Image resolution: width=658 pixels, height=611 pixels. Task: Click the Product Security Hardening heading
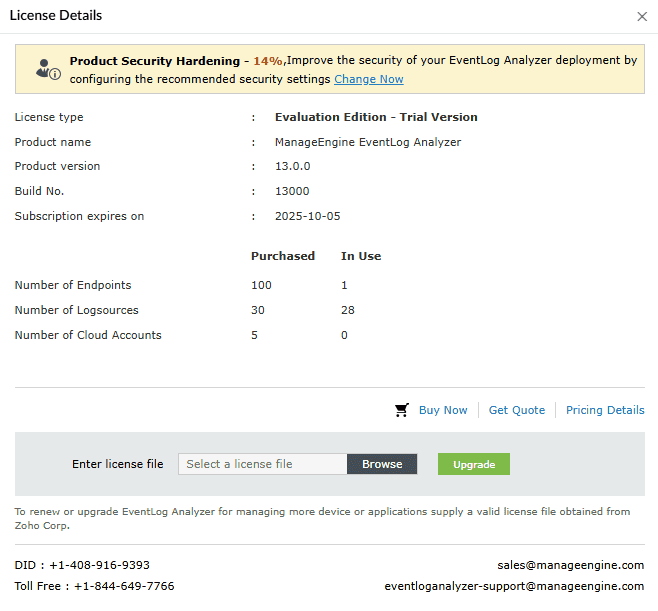(155, 61)
